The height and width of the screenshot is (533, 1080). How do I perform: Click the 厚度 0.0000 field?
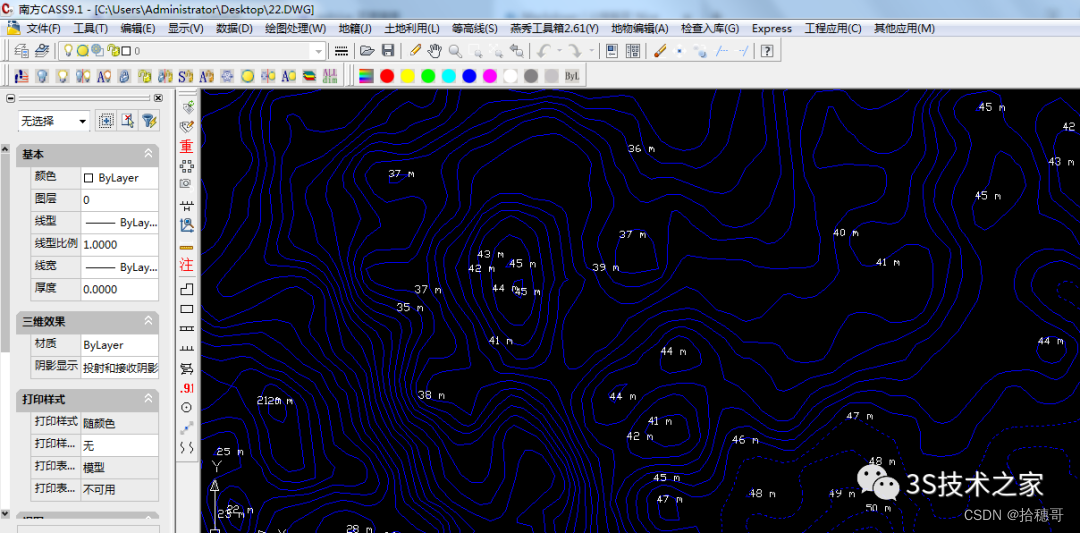[x=120, y=289]
